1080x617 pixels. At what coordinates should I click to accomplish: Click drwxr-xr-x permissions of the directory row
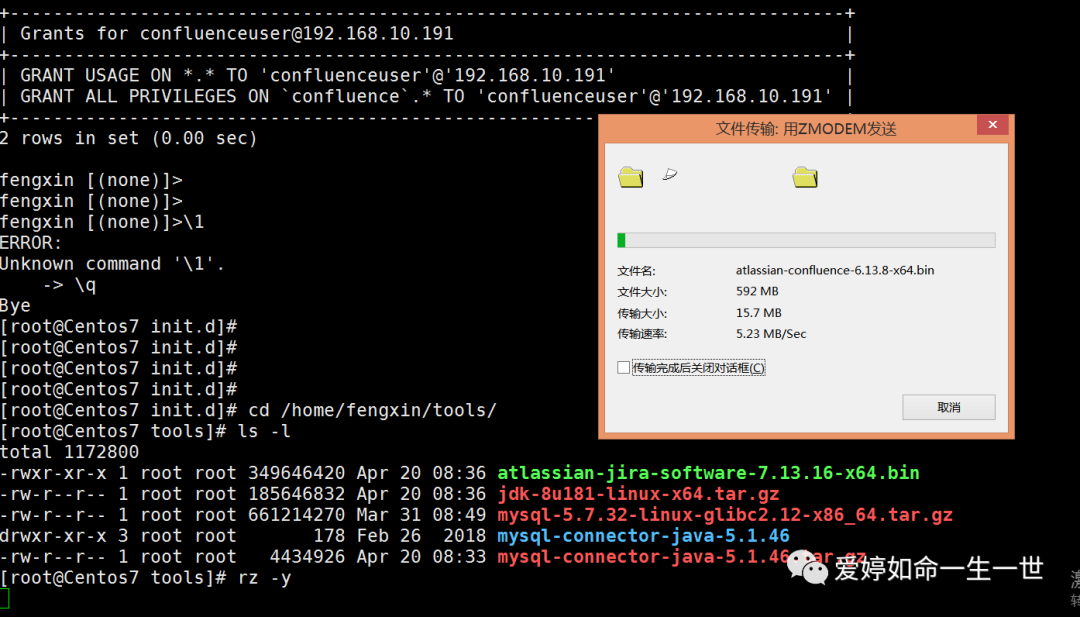click(x=53, y=536)
